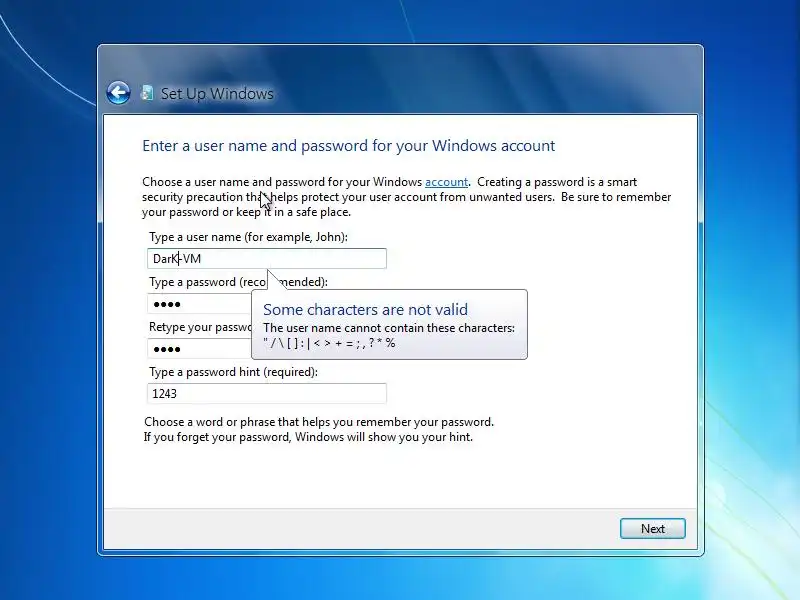Viewport: 800px width, 600px height.
Task: Go back using the blue arrow button
Action: [118, 93]
